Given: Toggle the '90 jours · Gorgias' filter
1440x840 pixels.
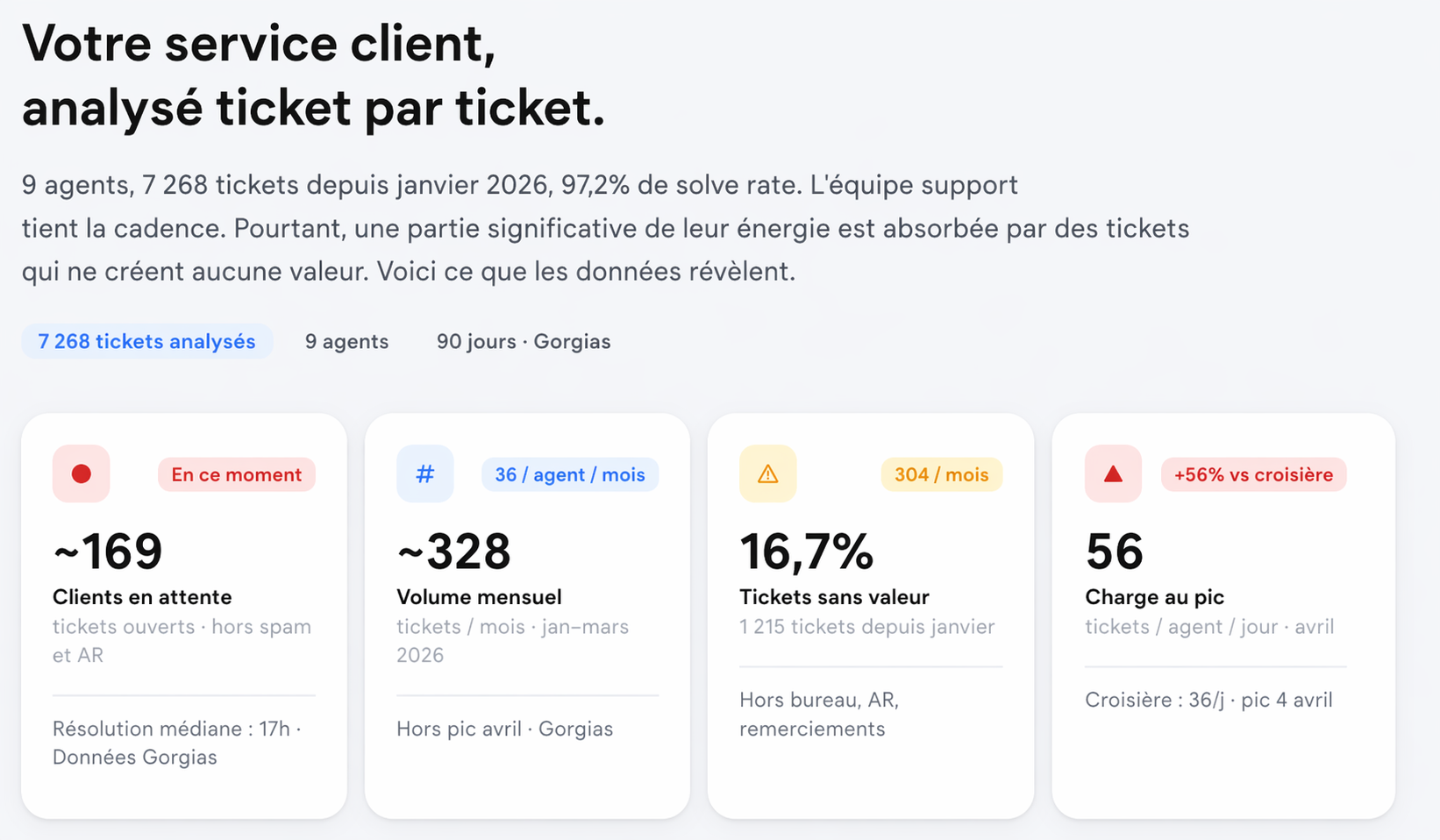Looking at the screenshot, I should (524, 341).
